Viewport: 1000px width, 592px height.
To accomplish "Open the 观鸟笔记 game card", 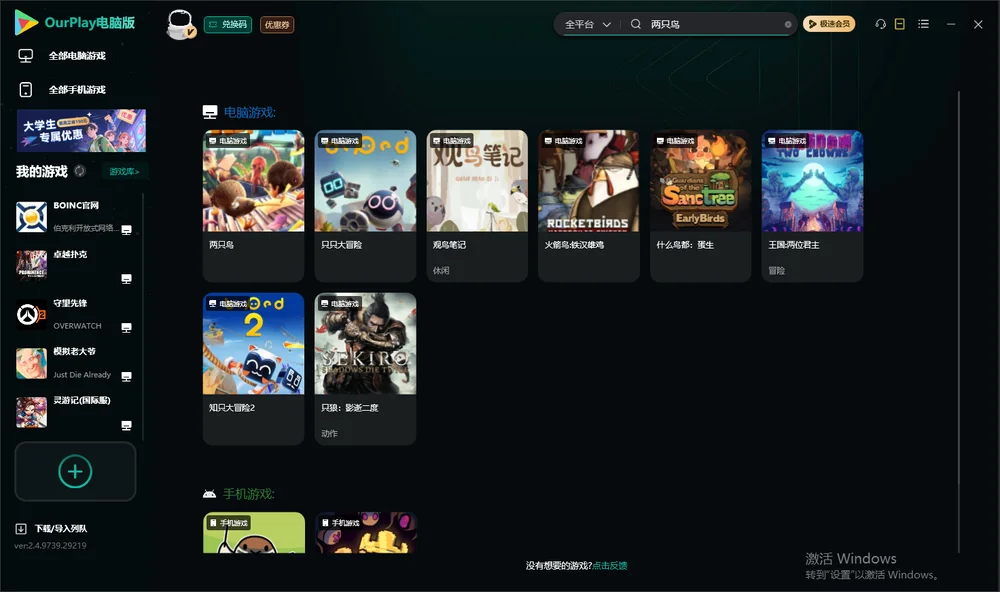I will 477,206.
